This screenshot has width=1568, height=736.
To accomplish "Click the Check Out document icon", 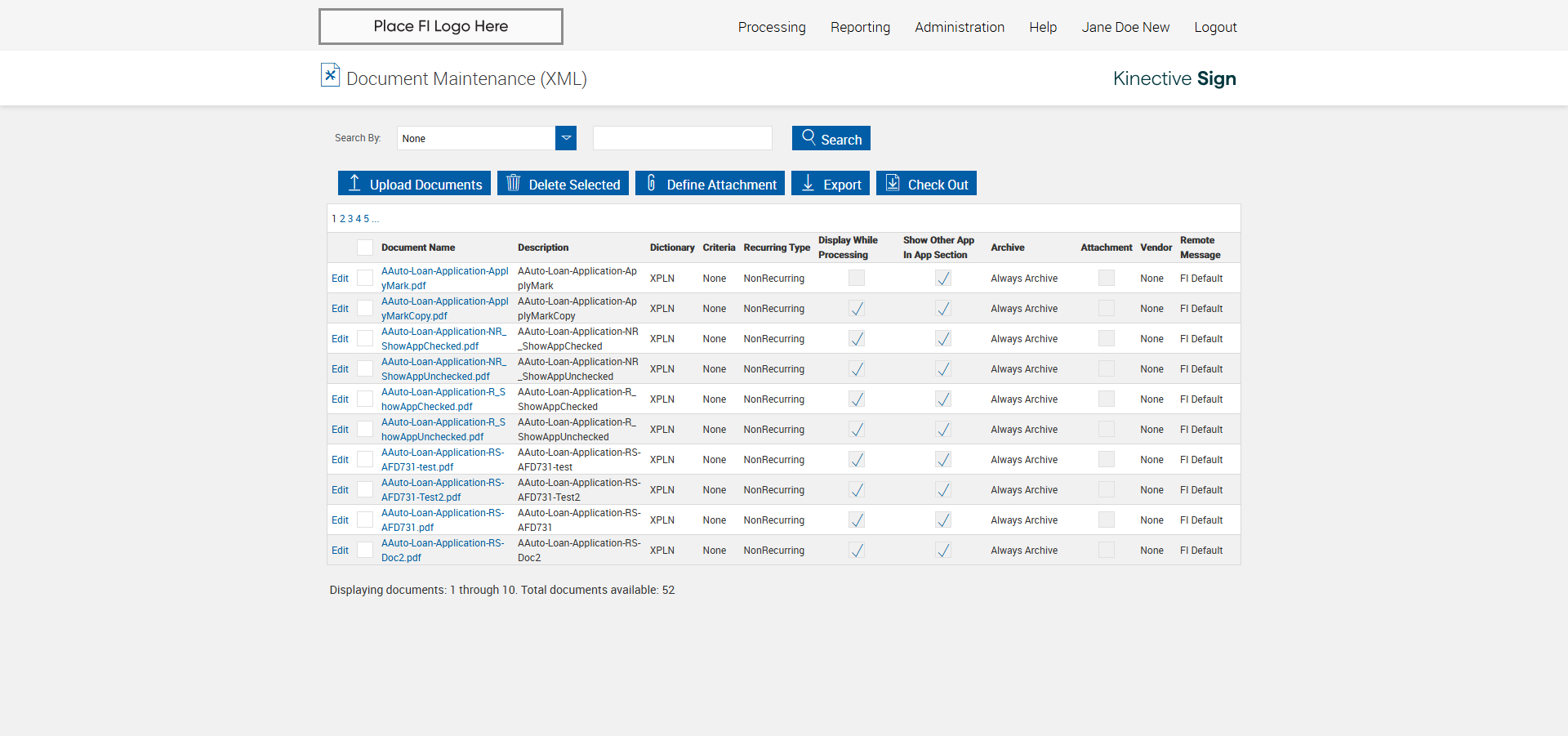I will click(x=893, y=183).
